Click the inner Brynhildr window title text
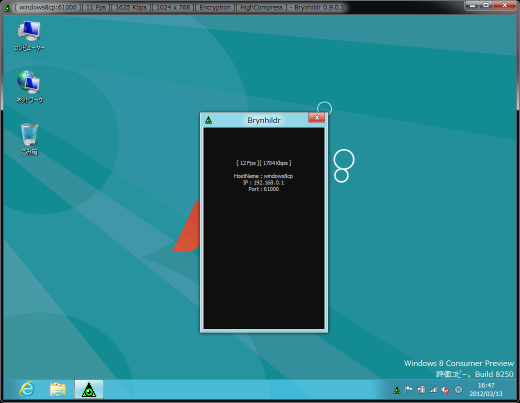 pos(264,120)
